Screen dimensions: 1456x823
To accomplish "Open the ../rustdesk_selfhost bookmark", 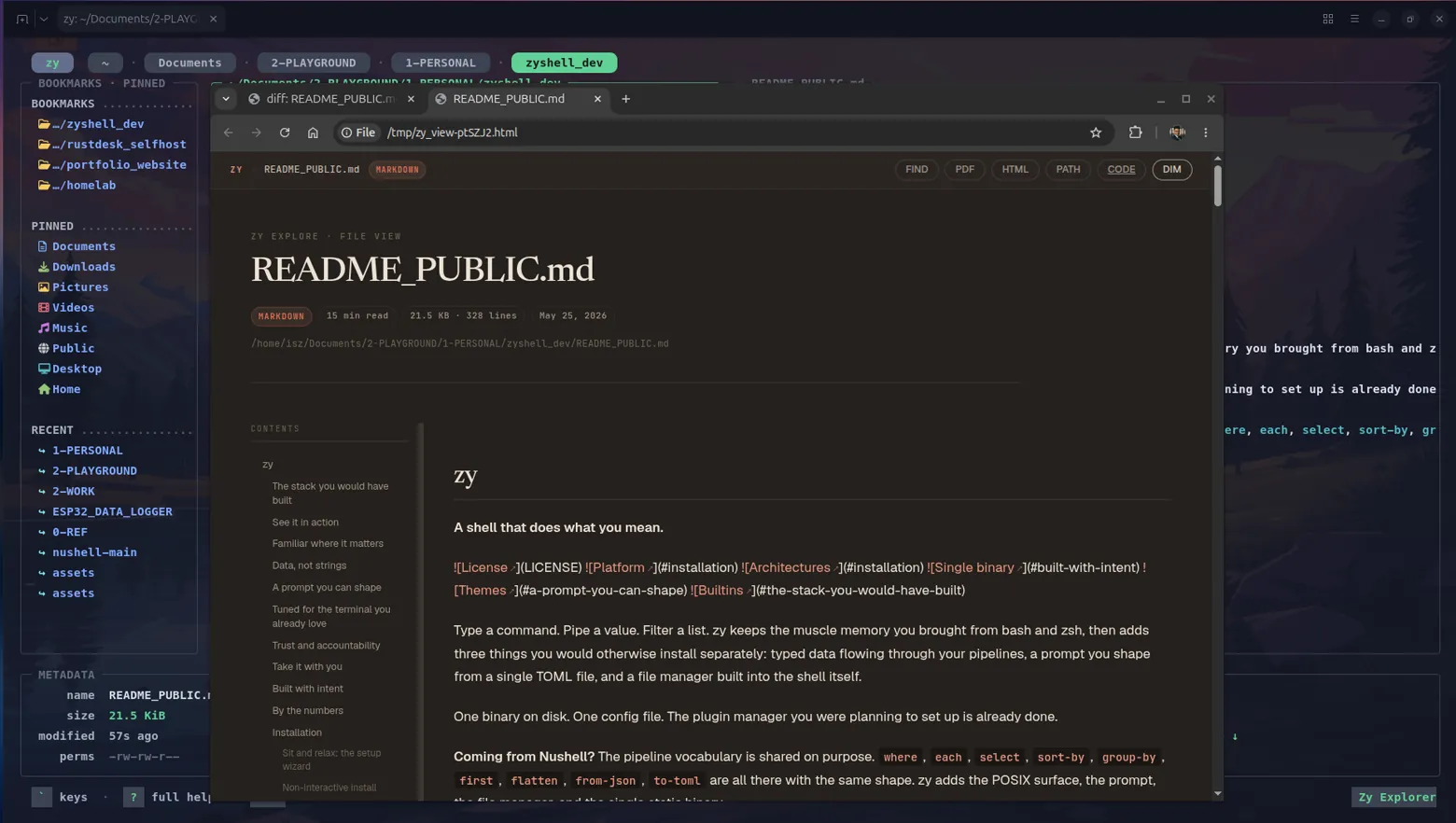I will click(112, 145).
